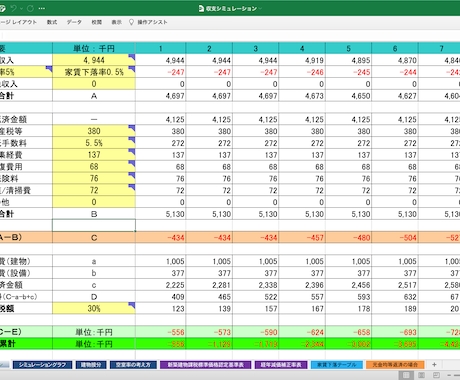Switch to Page Layout view icon
The width and height of the screenshot is (460, 380).
421,375
